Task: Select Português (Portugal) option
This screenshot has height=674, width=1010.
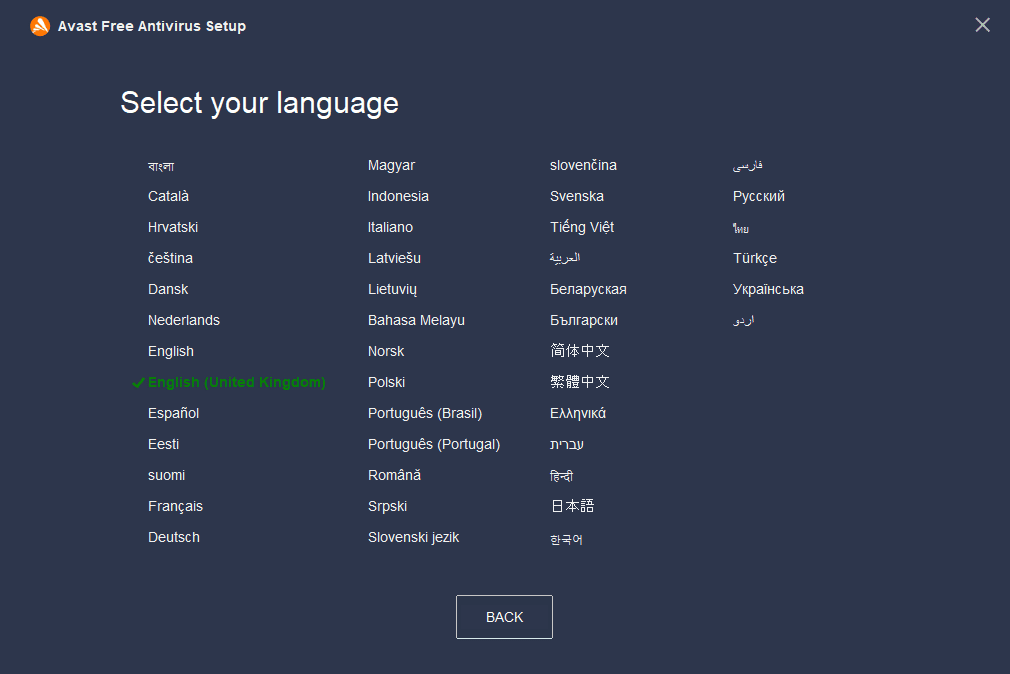Action: click(434, 444)
